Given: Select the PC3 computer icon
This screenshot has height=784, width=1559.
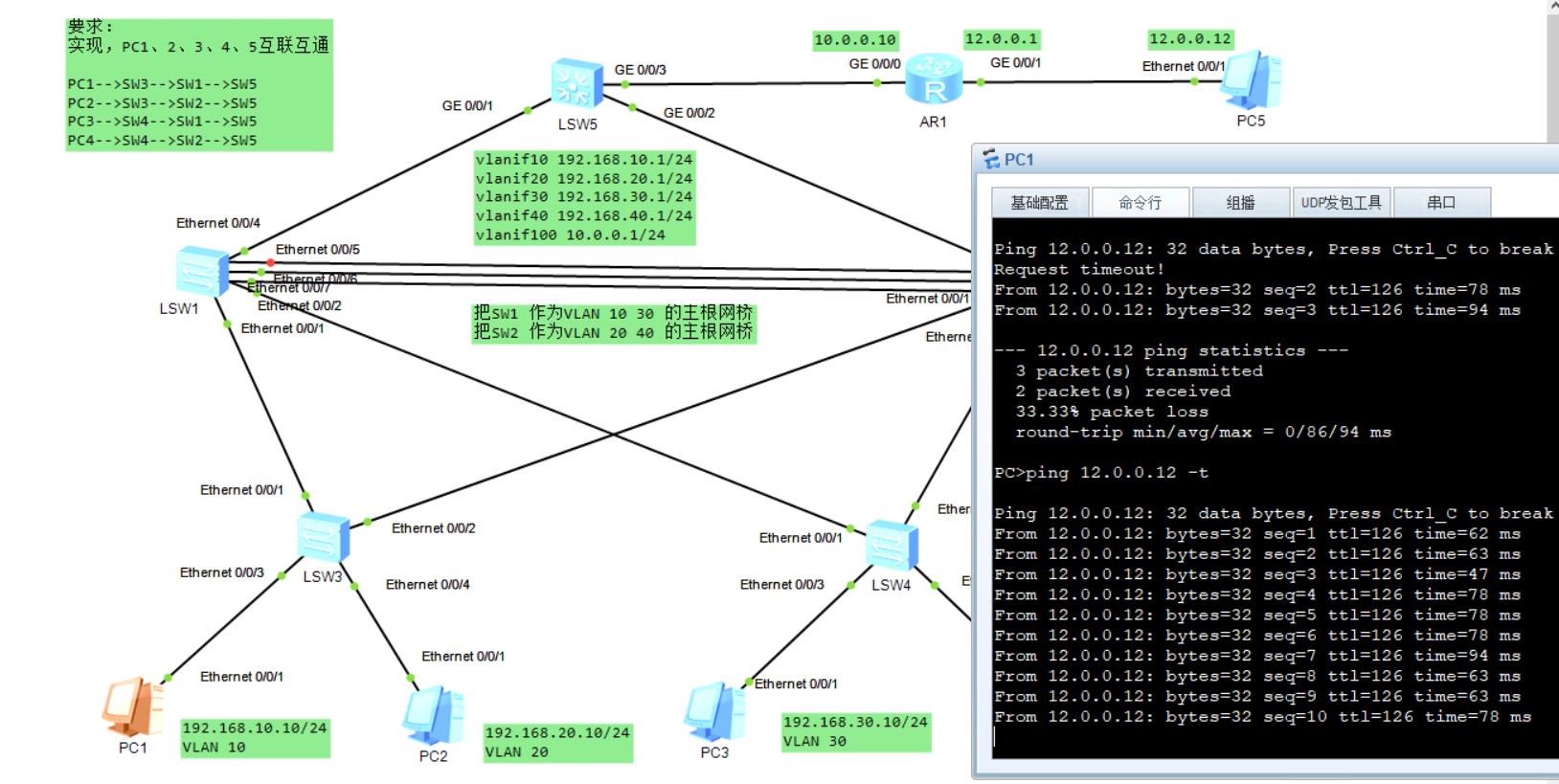Looking at the screenshot, I should [x=714, y=711].
